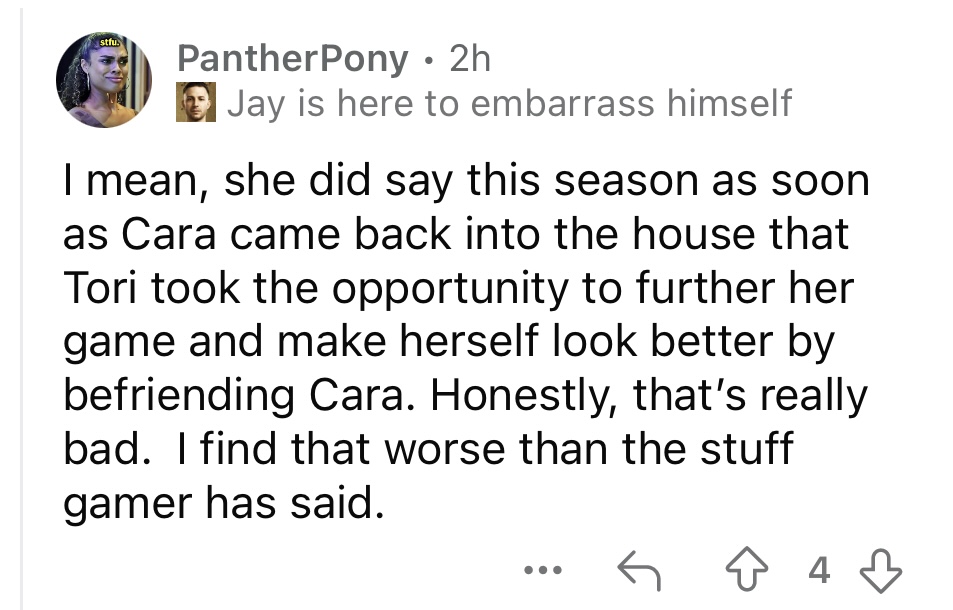Click the 2h timestamp
This screenshot has height=610, width=953.
click(x=469, y=59)
